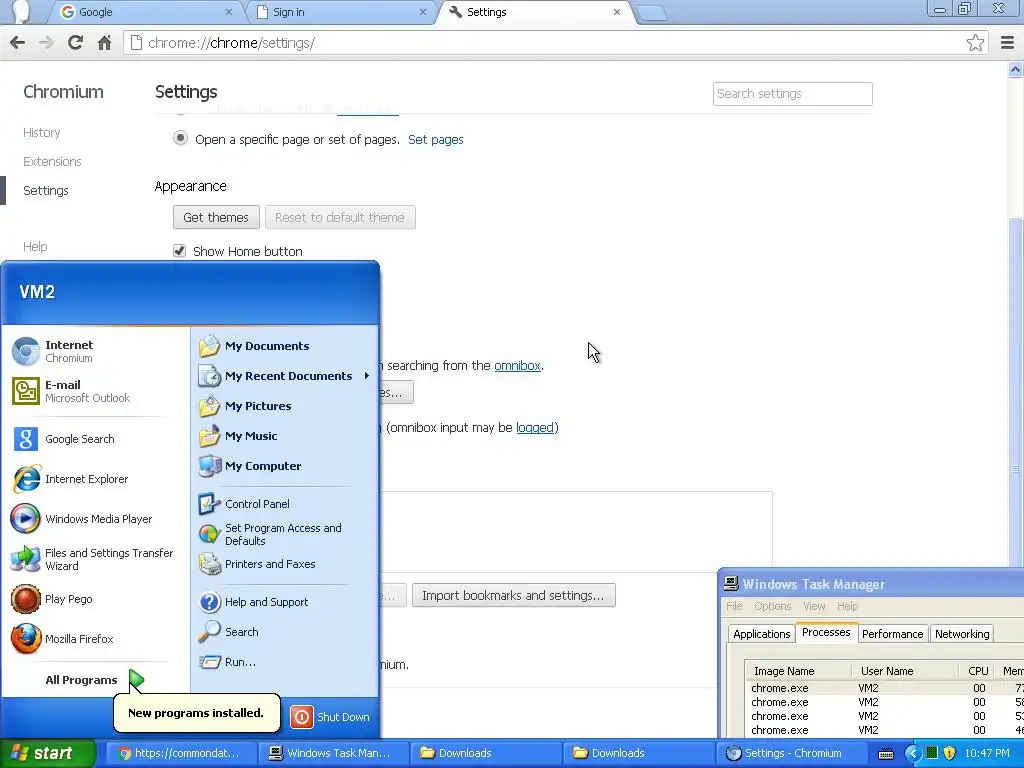Launch E-mail Microsoft Outlook
The width and height of the screenshot is (1024, 768).
coord(95,391)
